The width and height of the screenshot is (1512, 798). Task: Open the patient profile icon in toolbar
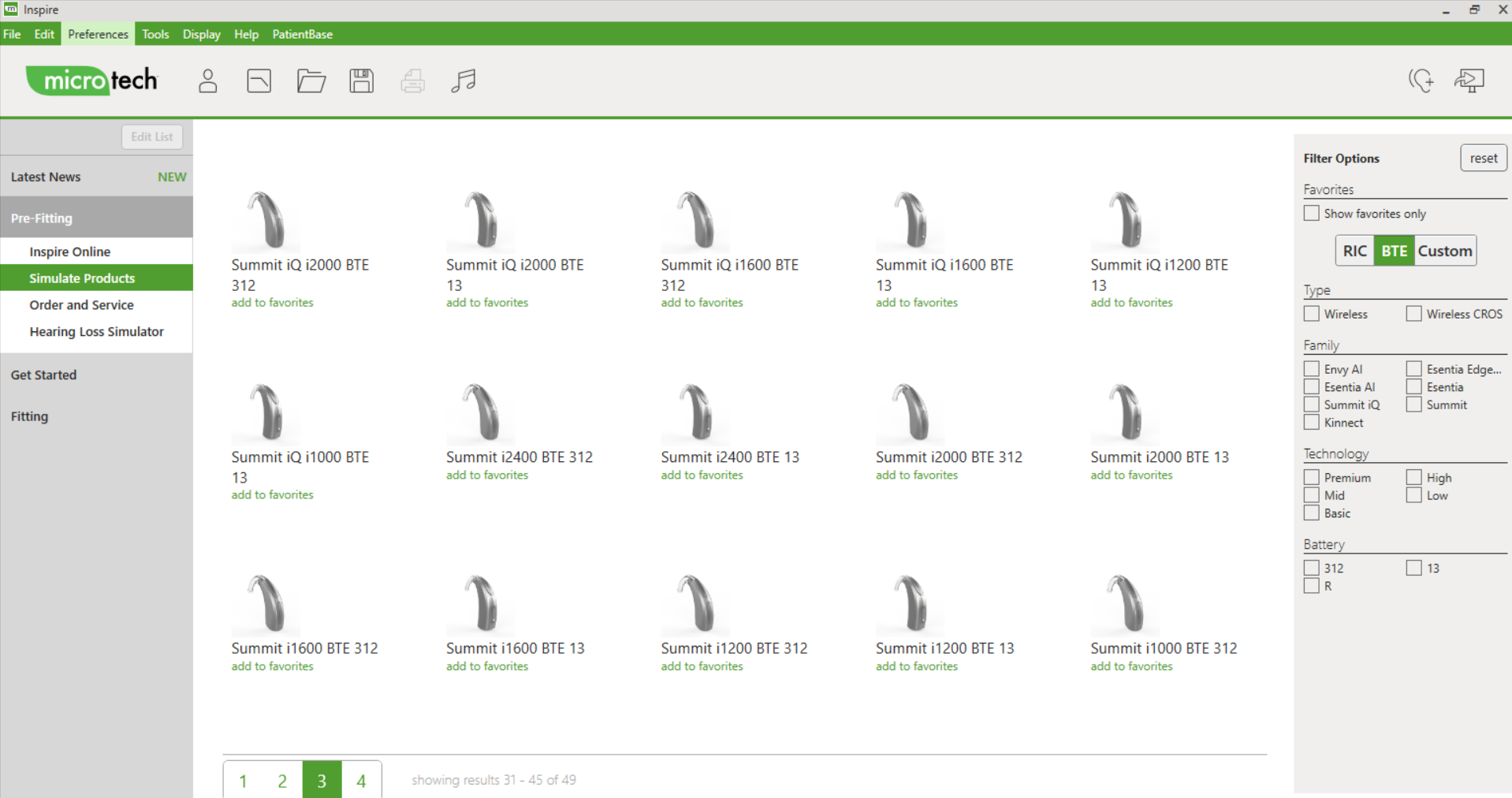[x=207, y=80]
